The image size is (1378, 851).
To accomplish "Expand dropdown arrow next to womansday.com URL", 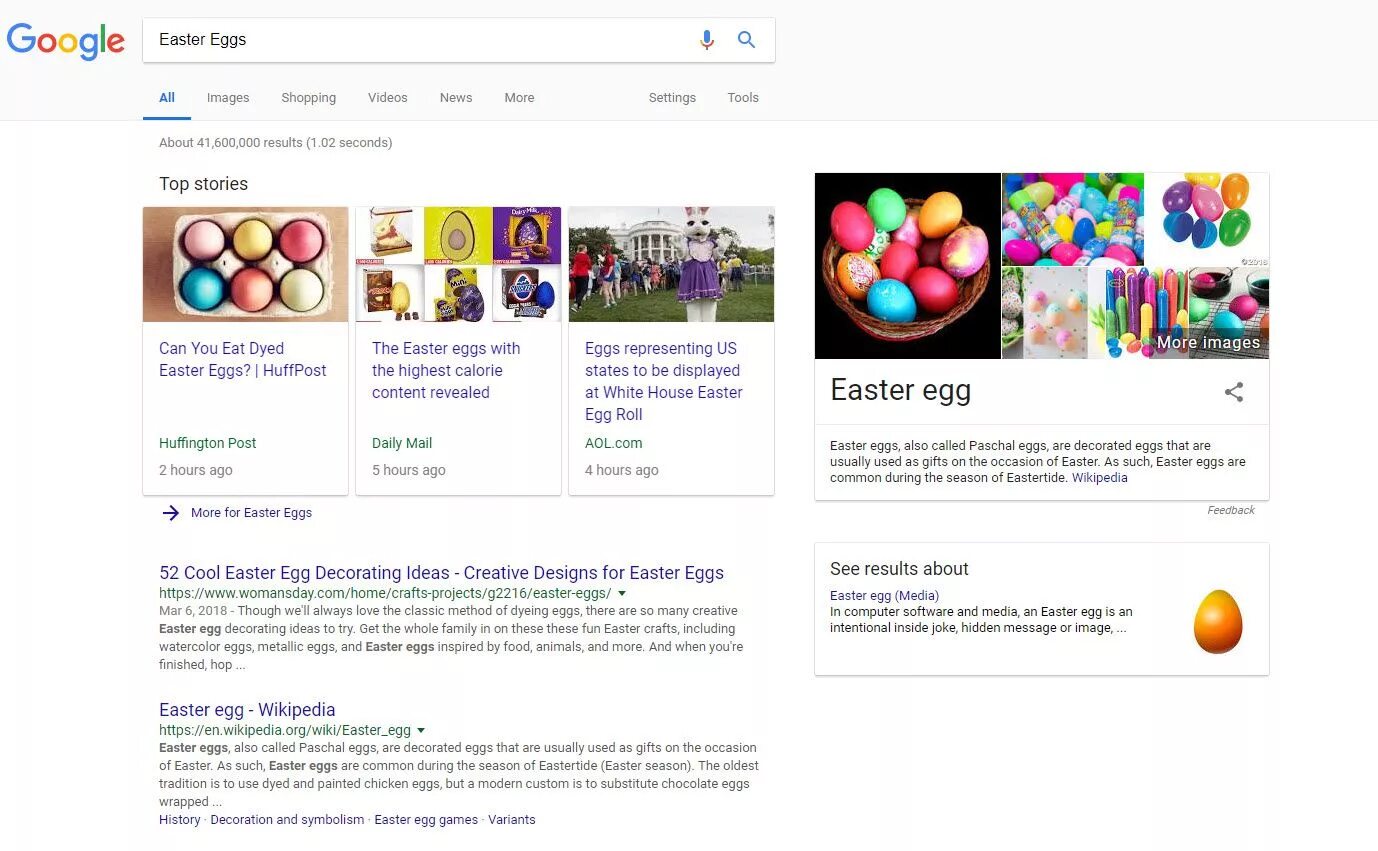I will point(622,594).
